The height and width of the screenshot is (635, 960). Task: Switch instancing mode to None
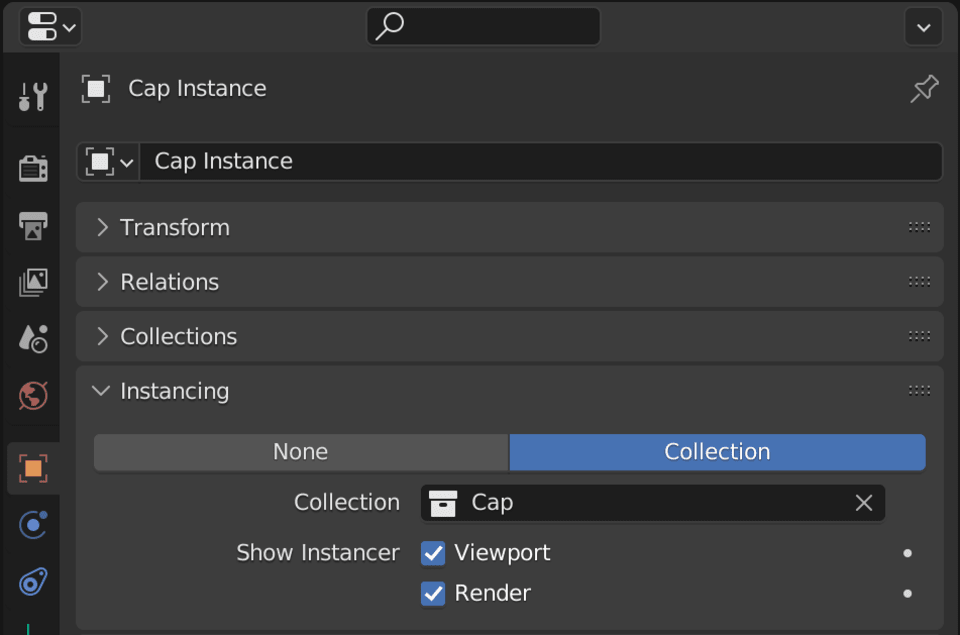(x=300, y=452)
